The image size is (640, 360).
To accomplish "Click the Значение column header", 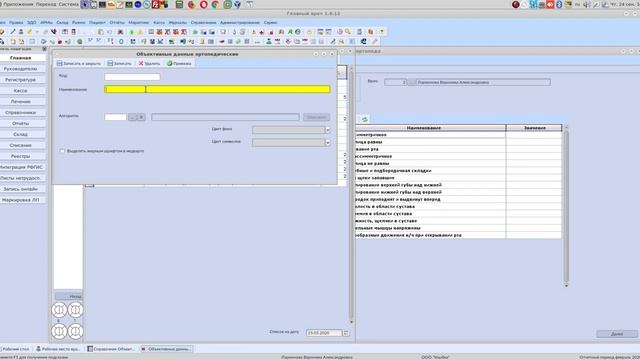I will [x=534, y=128].
